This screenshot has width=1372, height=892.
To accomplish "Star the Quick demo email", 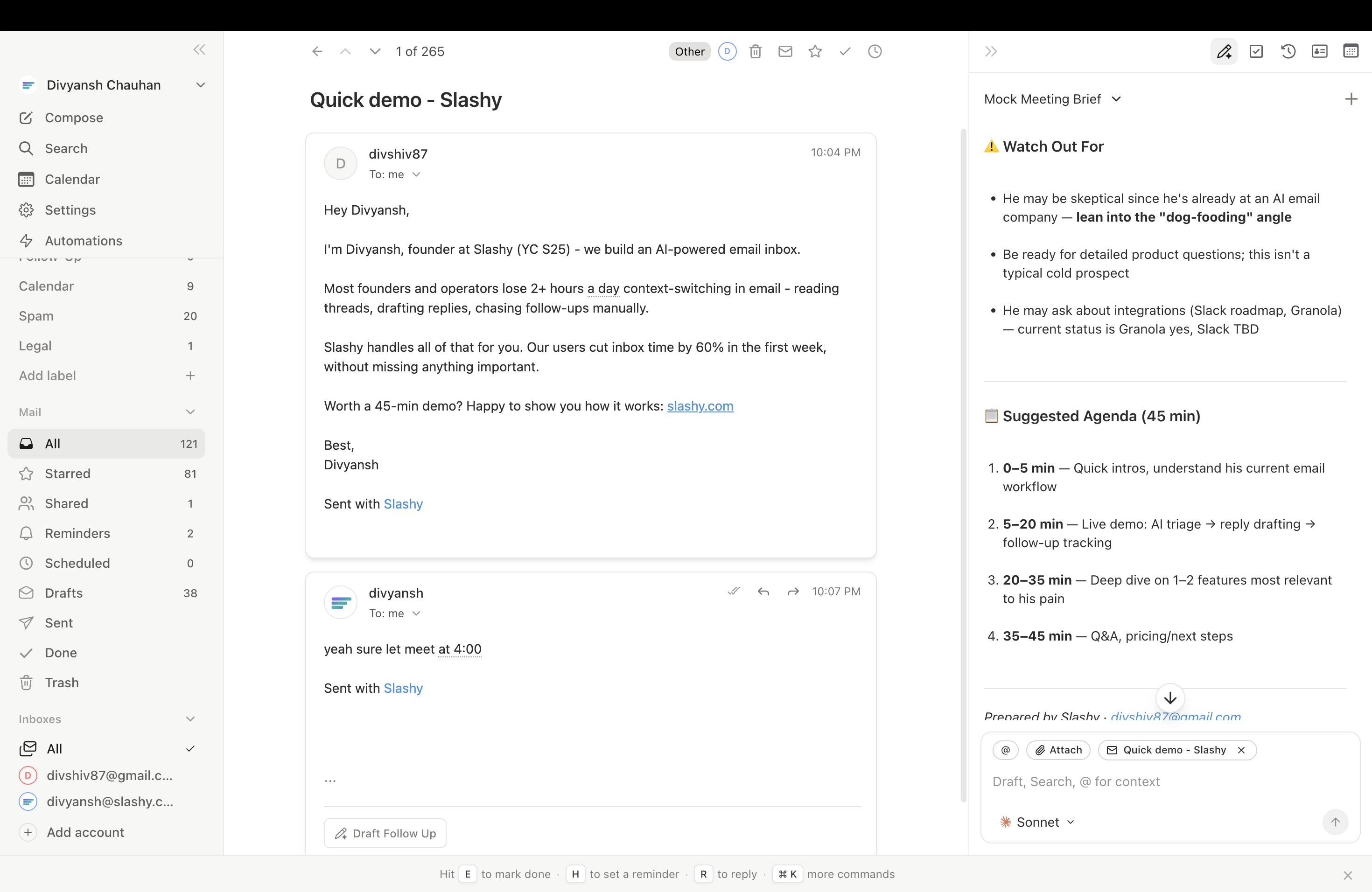I will 815,52.
